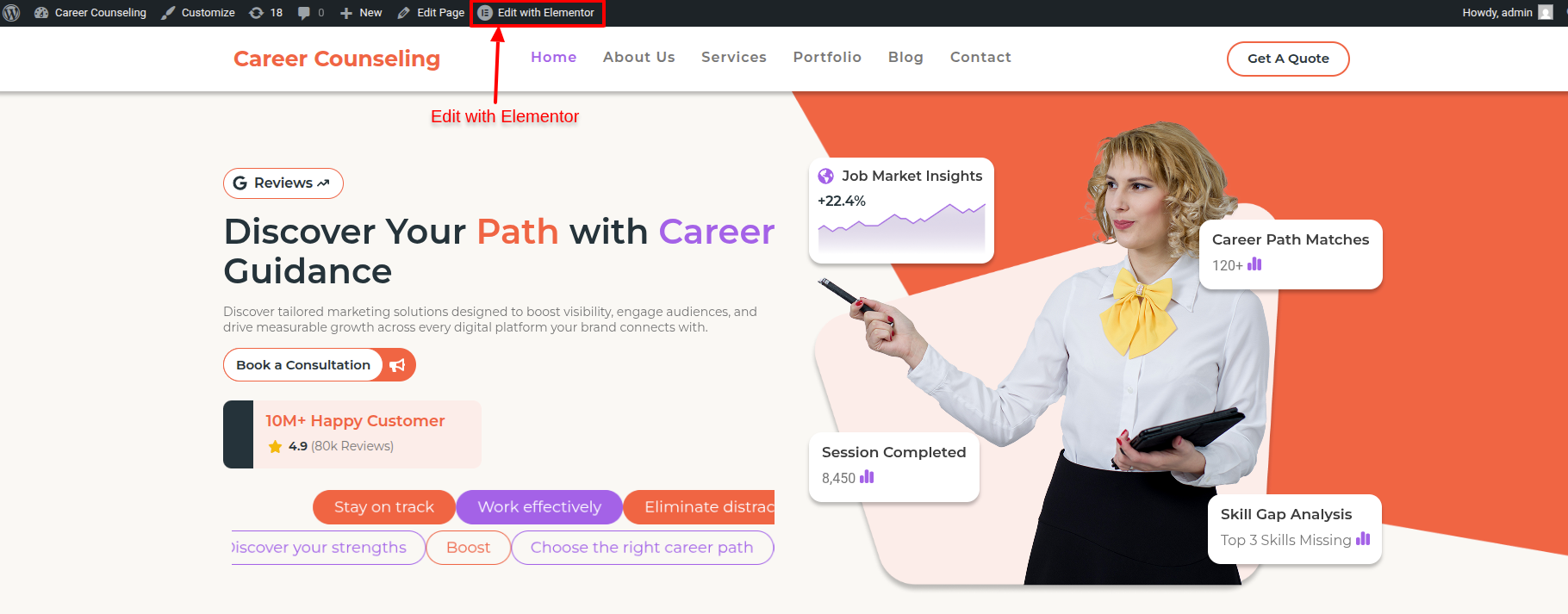1568x614 pixels.
Task: Click the admin avatar icon
Action: click(x=1546, y=13)
